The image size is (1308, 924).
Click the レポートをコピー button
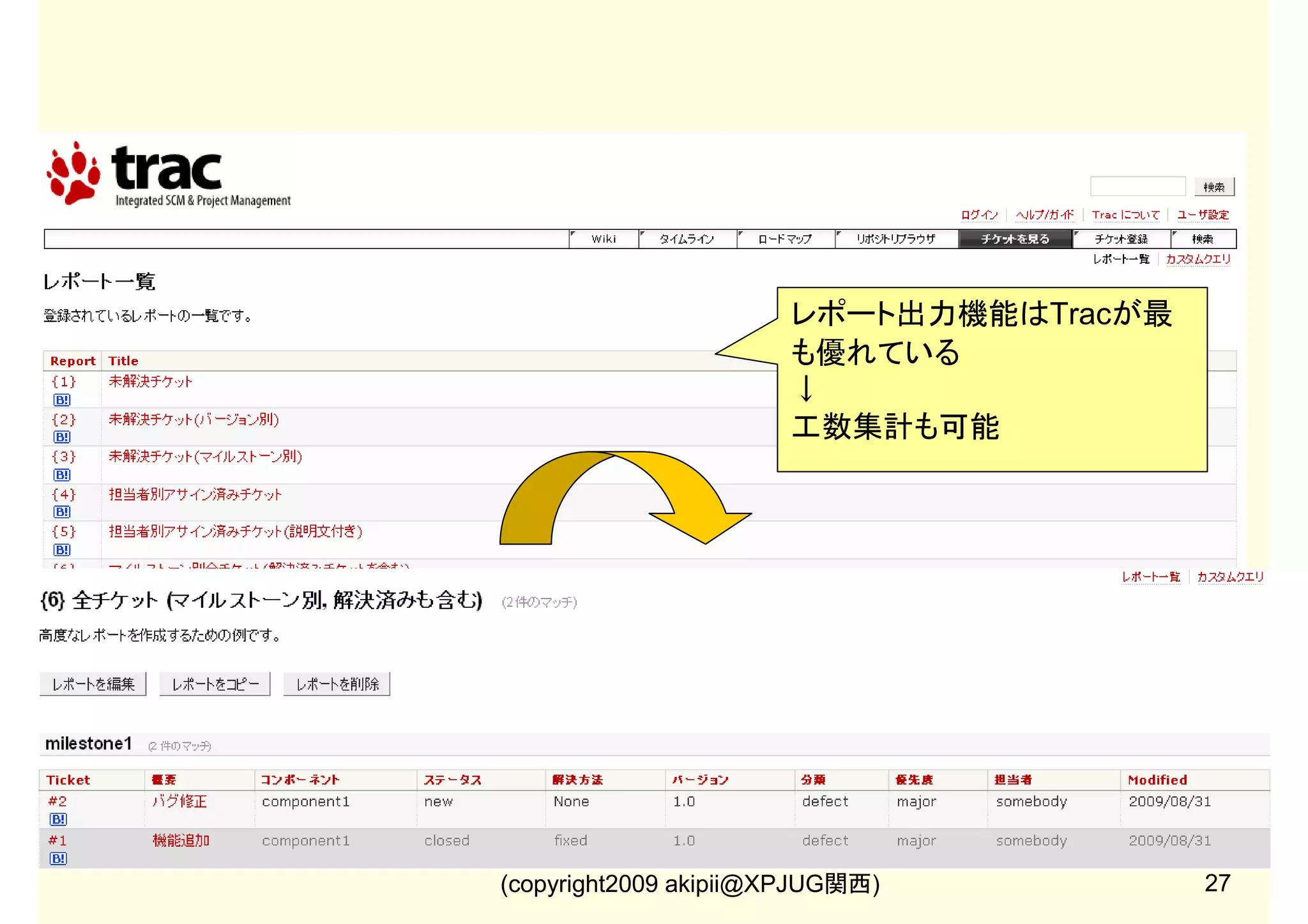coord(215,684)
